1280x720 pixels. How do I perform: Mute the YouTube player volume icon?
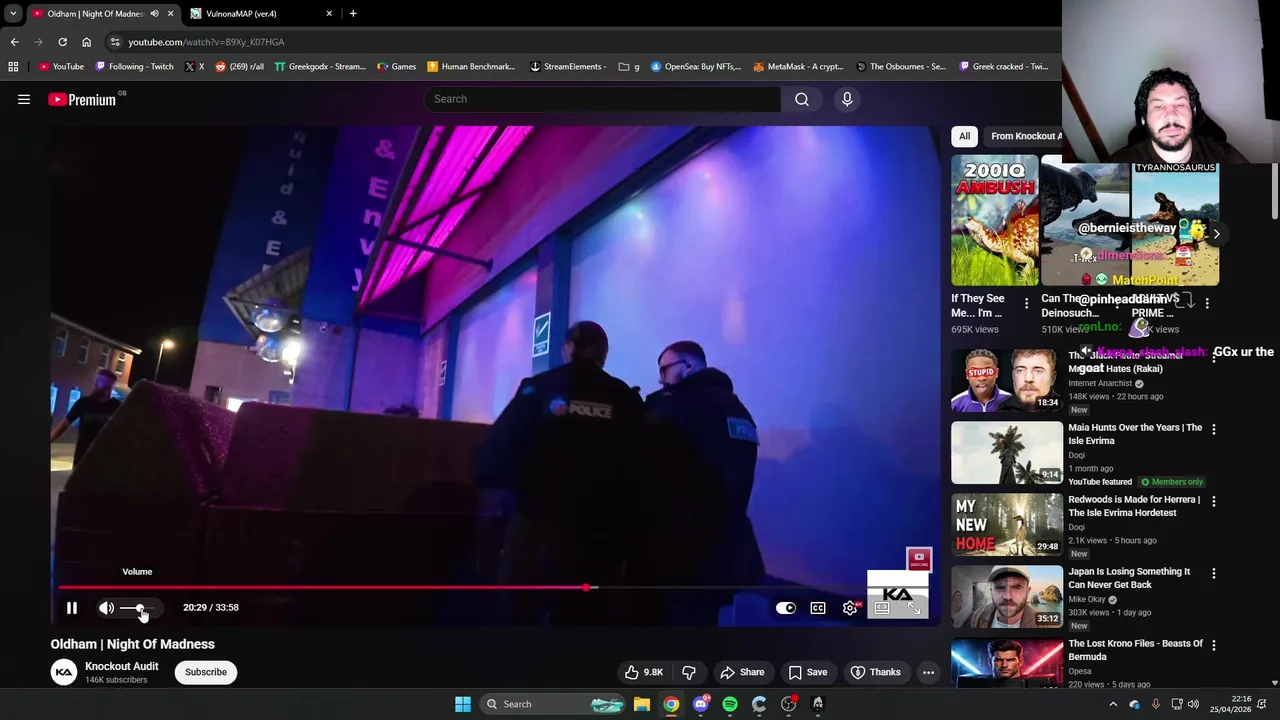(106, 608)
